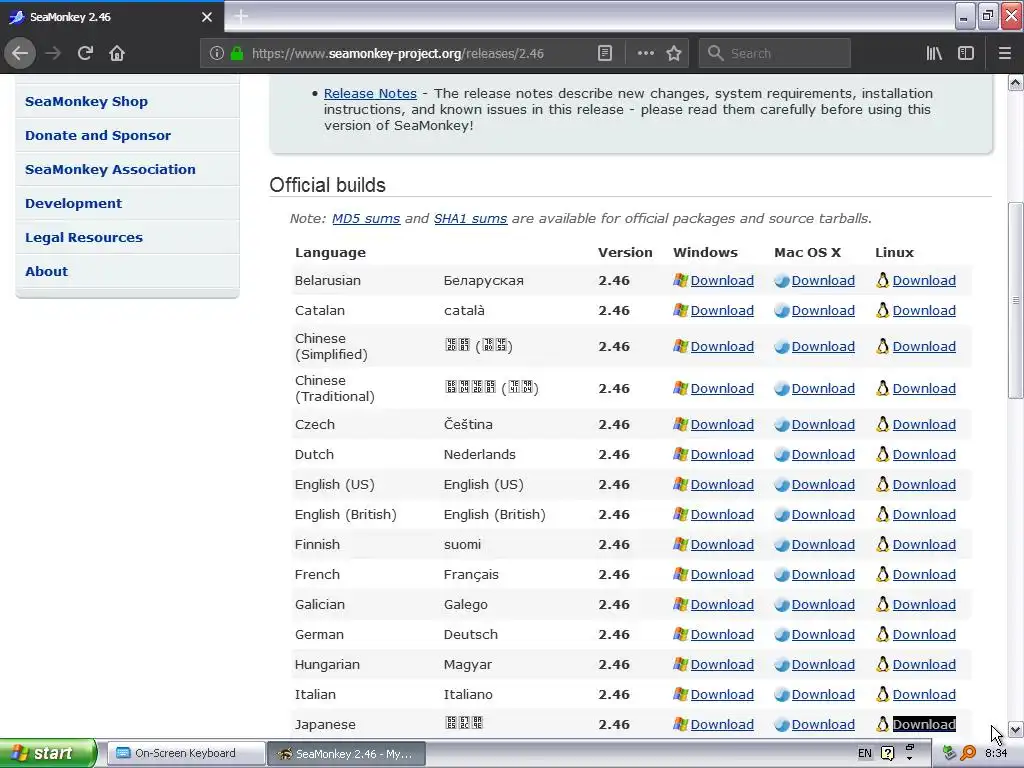1024x768 pixels.
Task: Download English (US) Windows build
Action: pyautogui.click(x=722, y=485)
